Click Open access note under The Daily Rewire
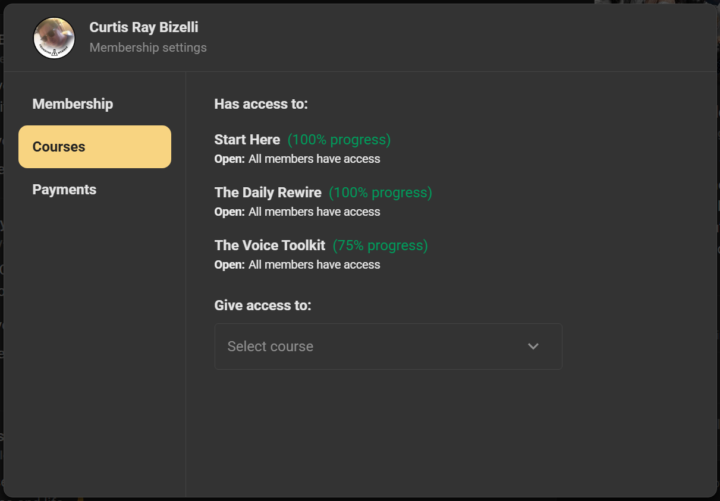720x501 pixels. (x=297, y=212)
